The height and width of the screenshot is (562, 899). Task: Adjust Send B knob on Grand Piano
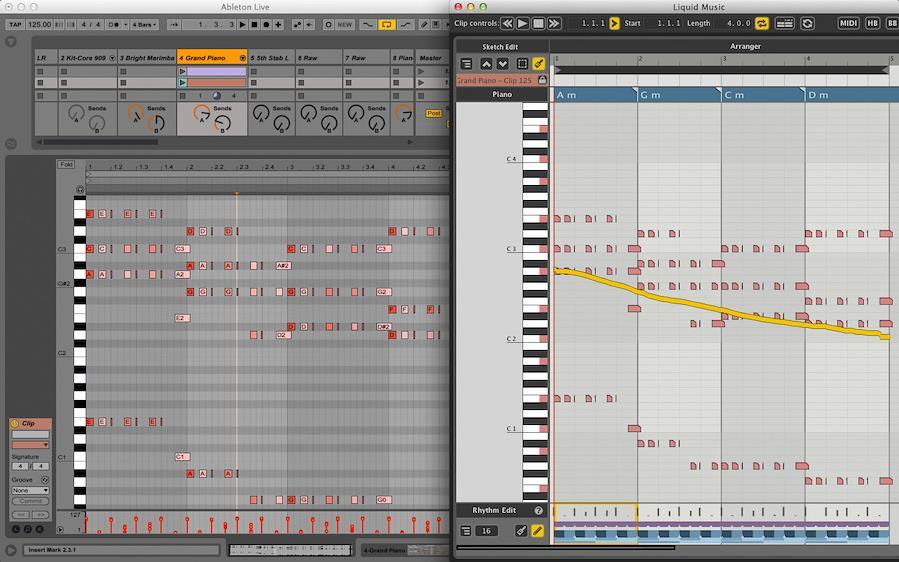(x=222, y=122)
